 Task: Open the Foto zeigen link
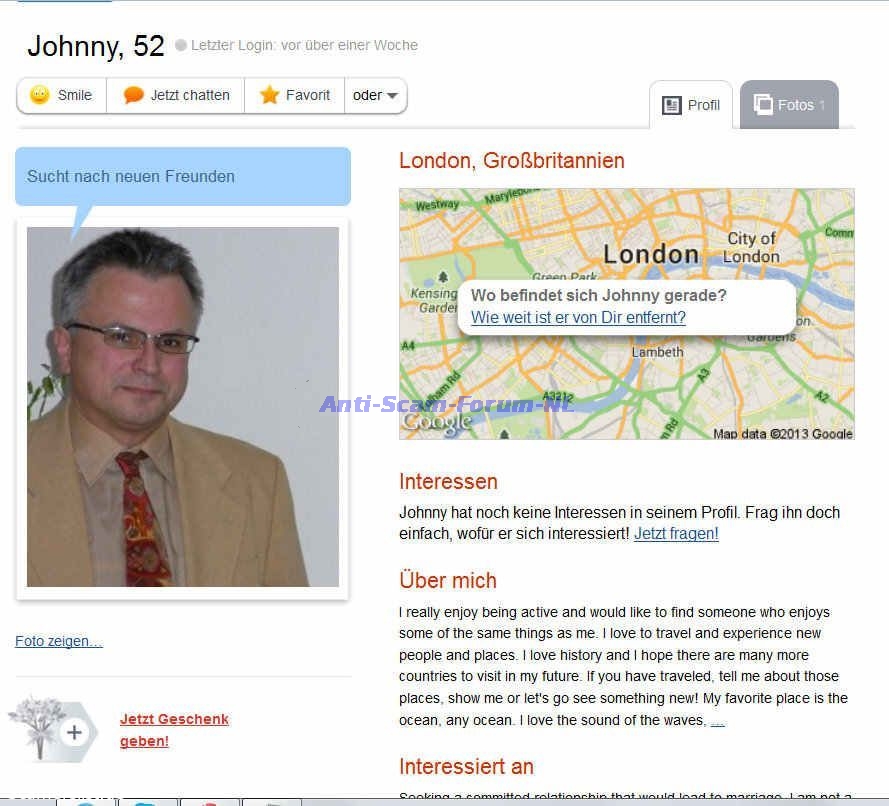point(59,641)
